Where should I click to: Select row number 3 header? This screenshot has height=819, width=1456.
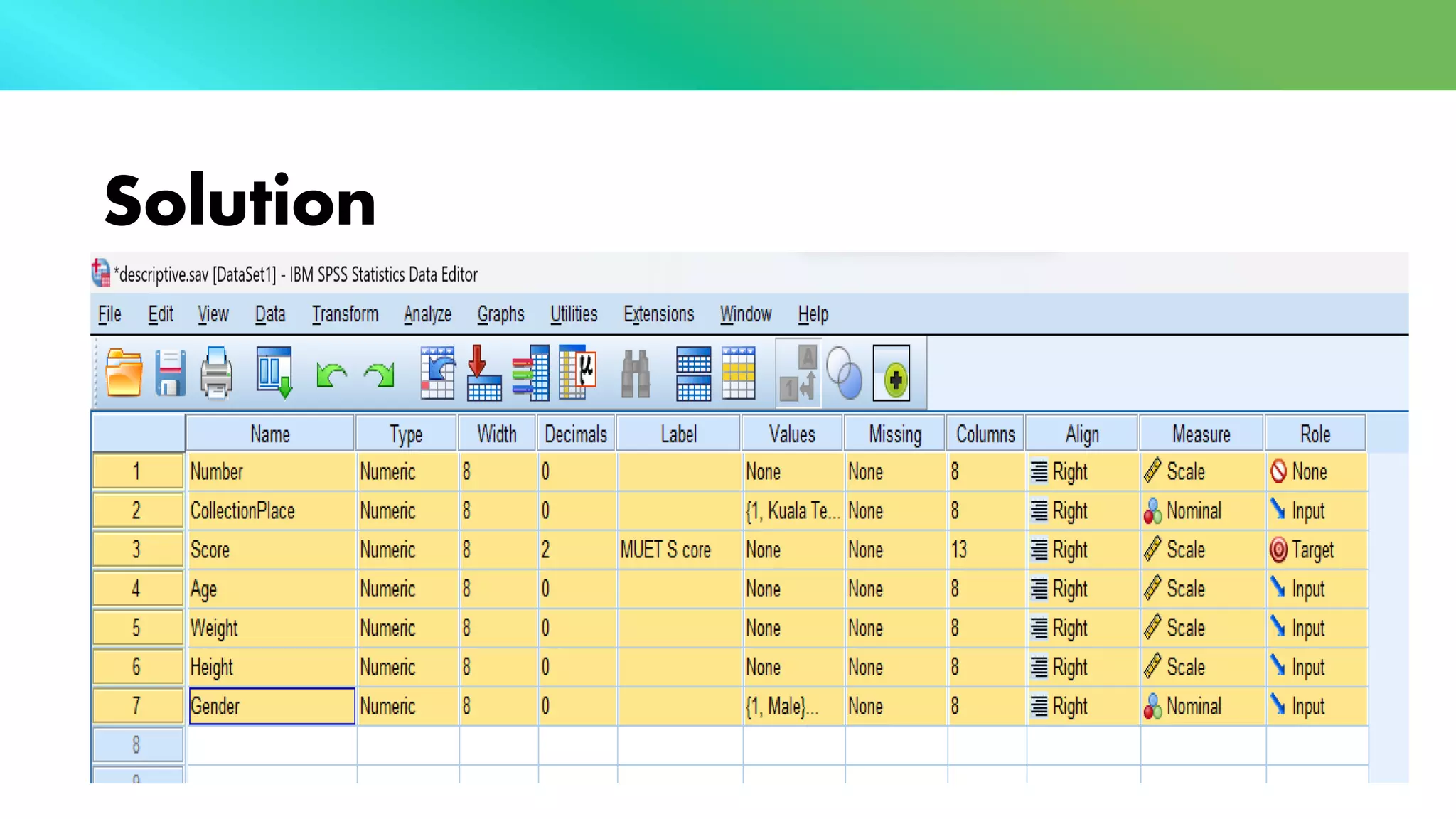136,550
